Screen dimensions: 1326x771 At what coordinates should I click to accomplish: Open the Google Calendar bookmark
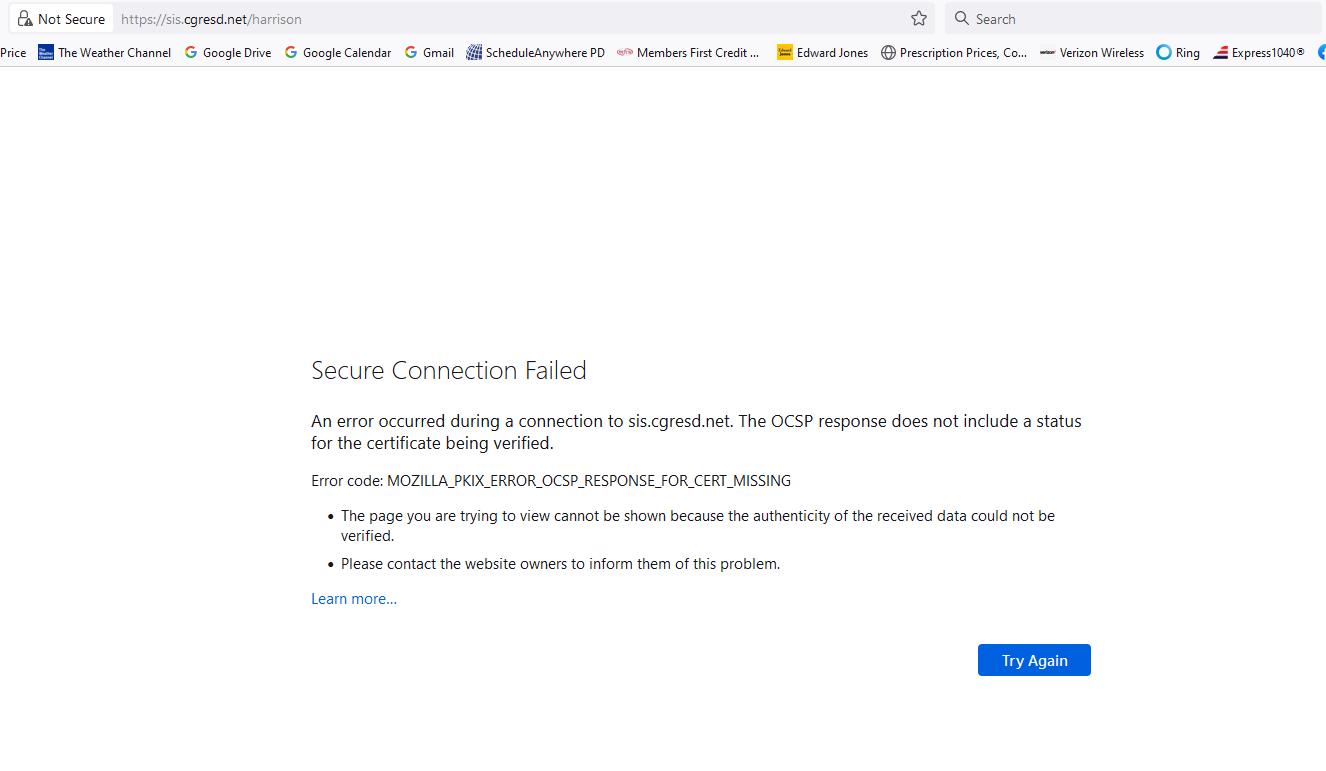click(x=339, y=52)
